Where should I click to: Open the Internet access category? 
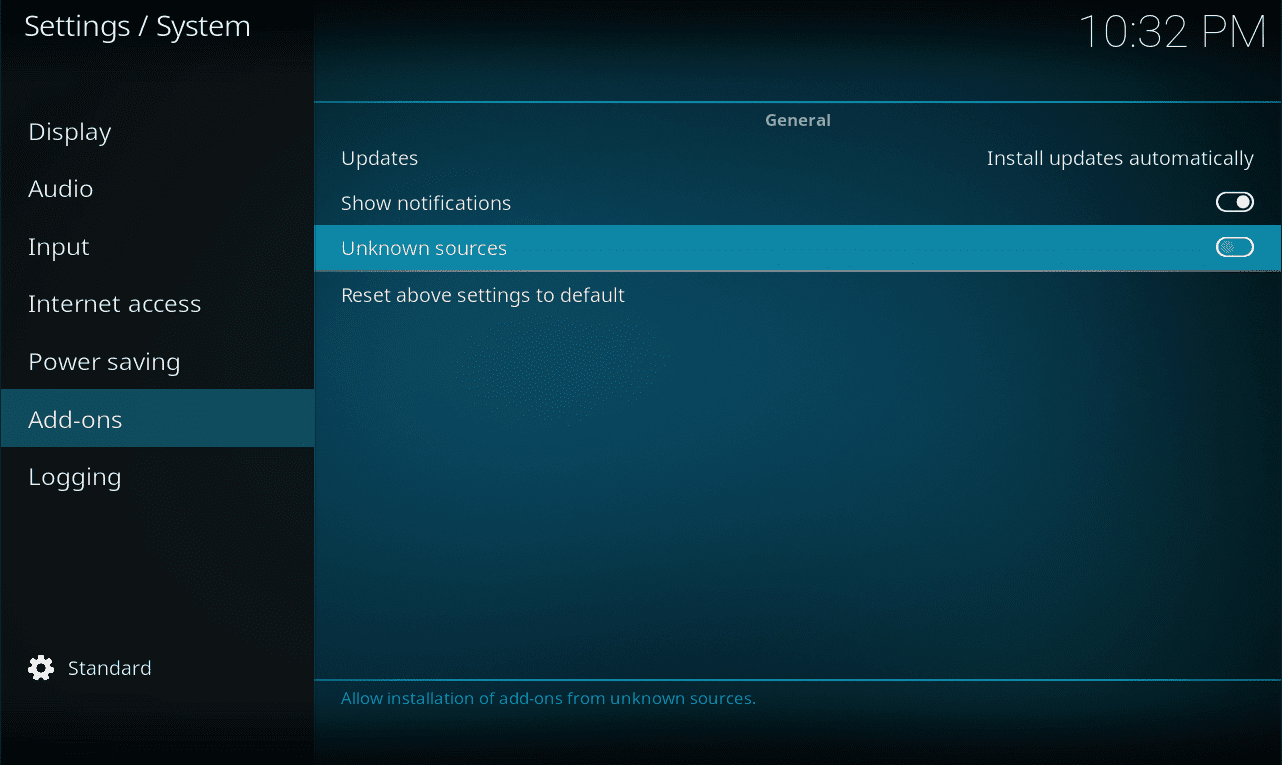coord(115,304)
